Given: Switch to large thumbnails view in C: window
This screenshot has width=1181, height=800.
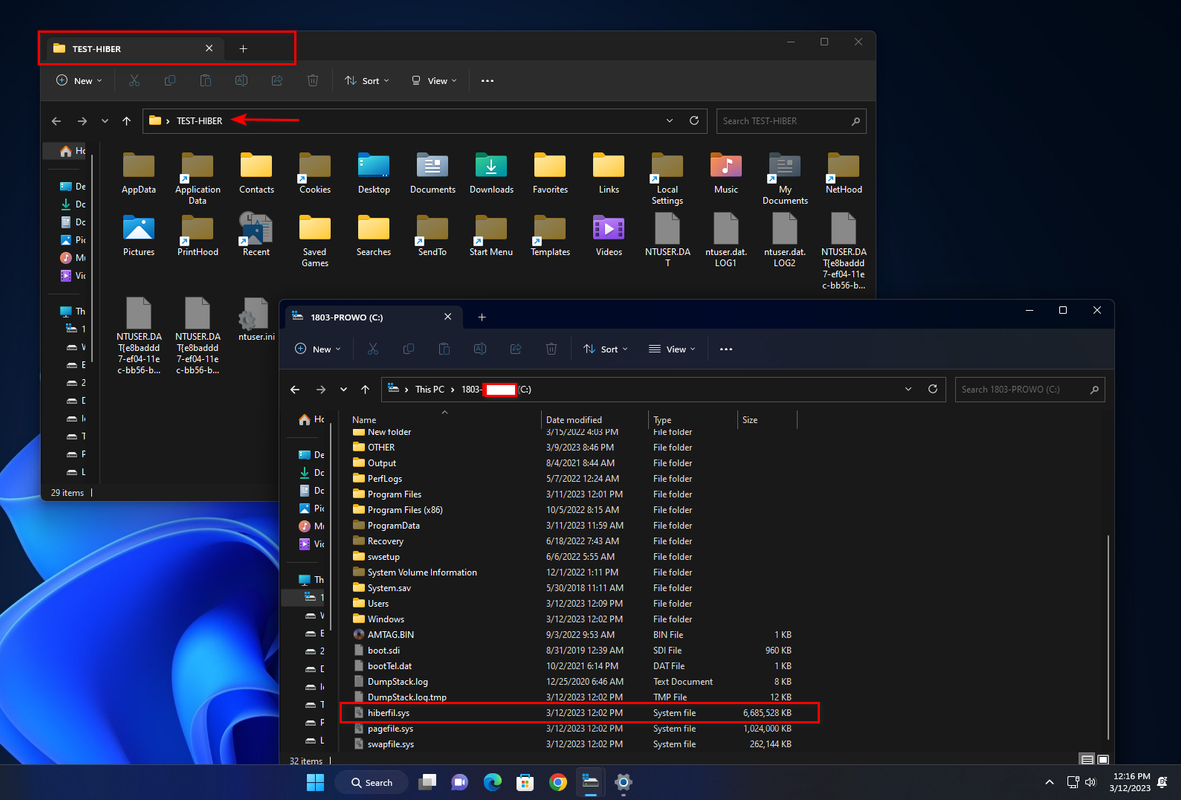Looking at the screenshot, I should [x=1103, y=759].
